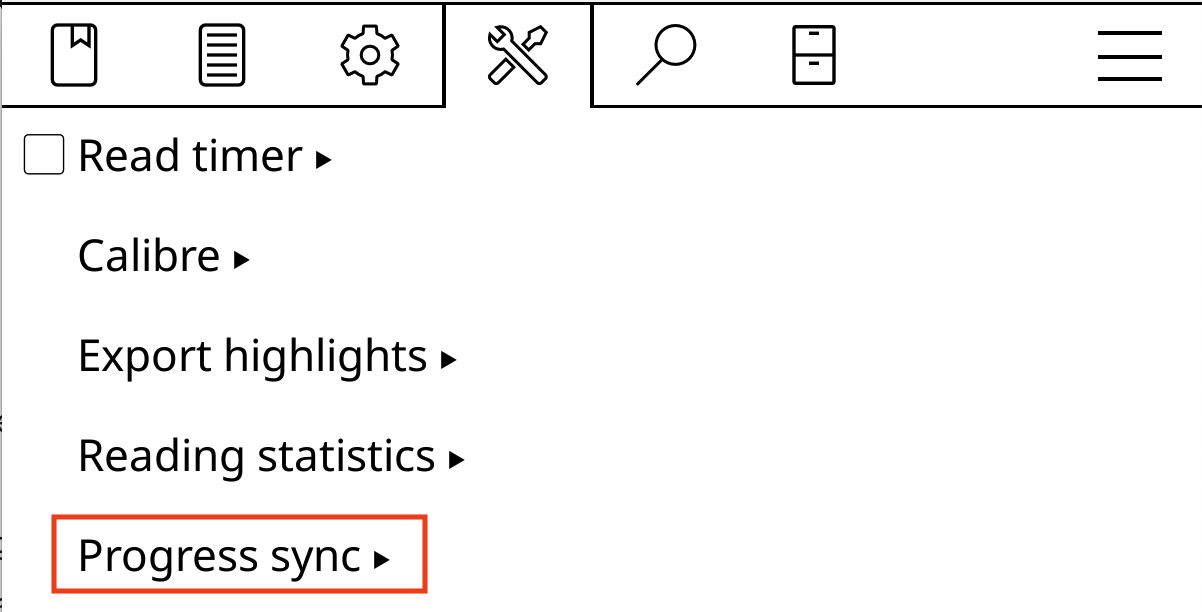Screen dimensions: 1202x612
Task: Tap the hamburger menu icon on the right
Action: click(1128, 55)
